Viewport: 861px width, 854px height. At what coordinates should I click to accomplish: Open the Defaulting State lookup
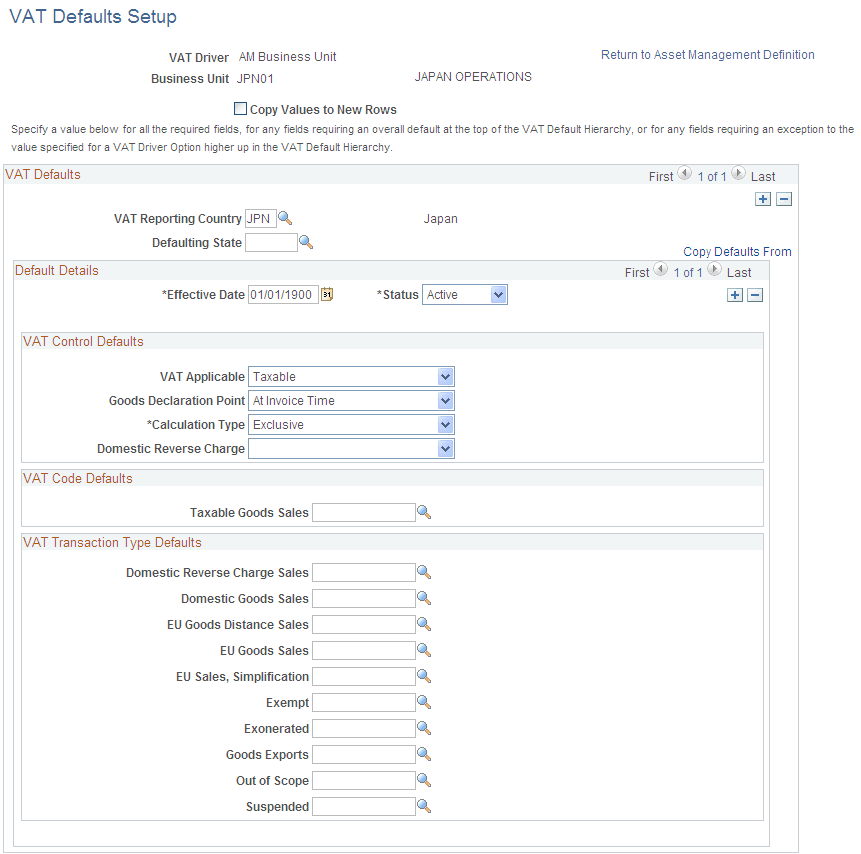click(307, 242)
